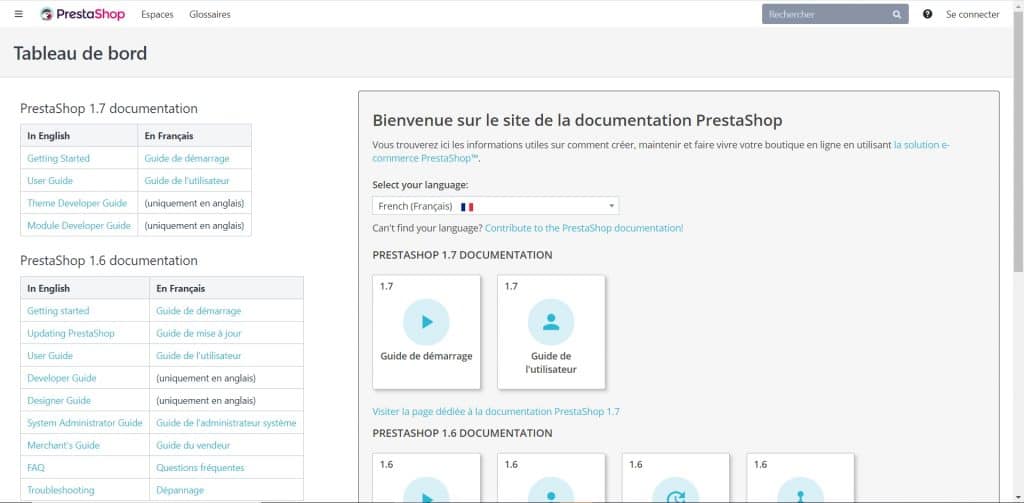Open 1.6 'Guide de l'utilisateur' table link
The height and width of the screenshot is (503, 1024).
click(x=199, y=356)
